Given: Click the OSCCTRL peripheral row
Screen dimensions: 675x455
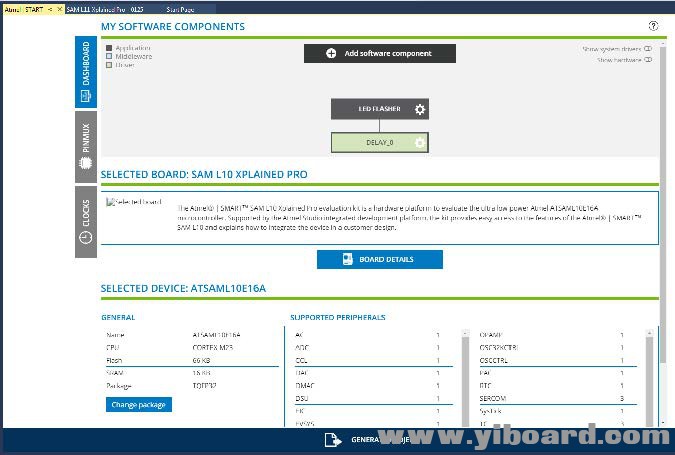Looking at the screenshot, I should click(557, 360).
